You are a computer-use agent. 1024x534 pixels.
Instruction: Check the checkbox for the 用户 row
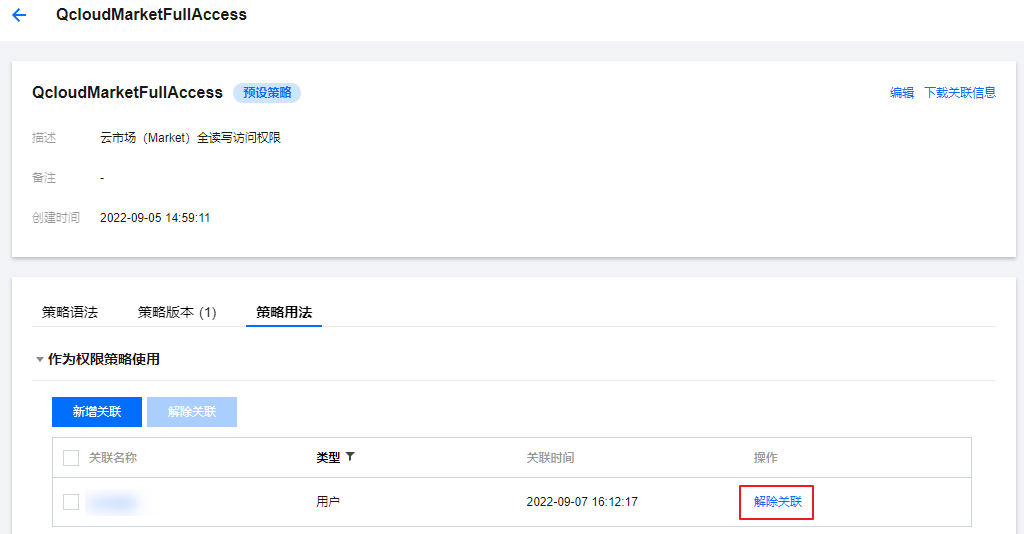pos(71,502)
